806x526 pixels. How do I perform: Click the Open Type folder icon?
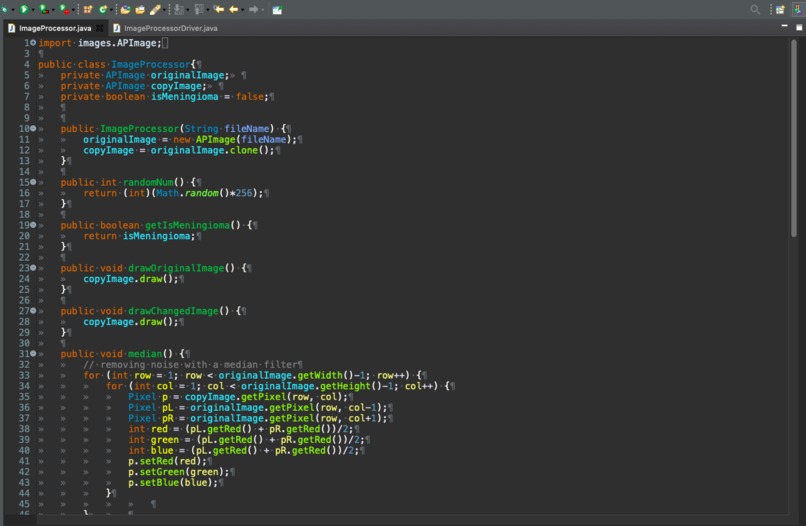pos(125,9)
